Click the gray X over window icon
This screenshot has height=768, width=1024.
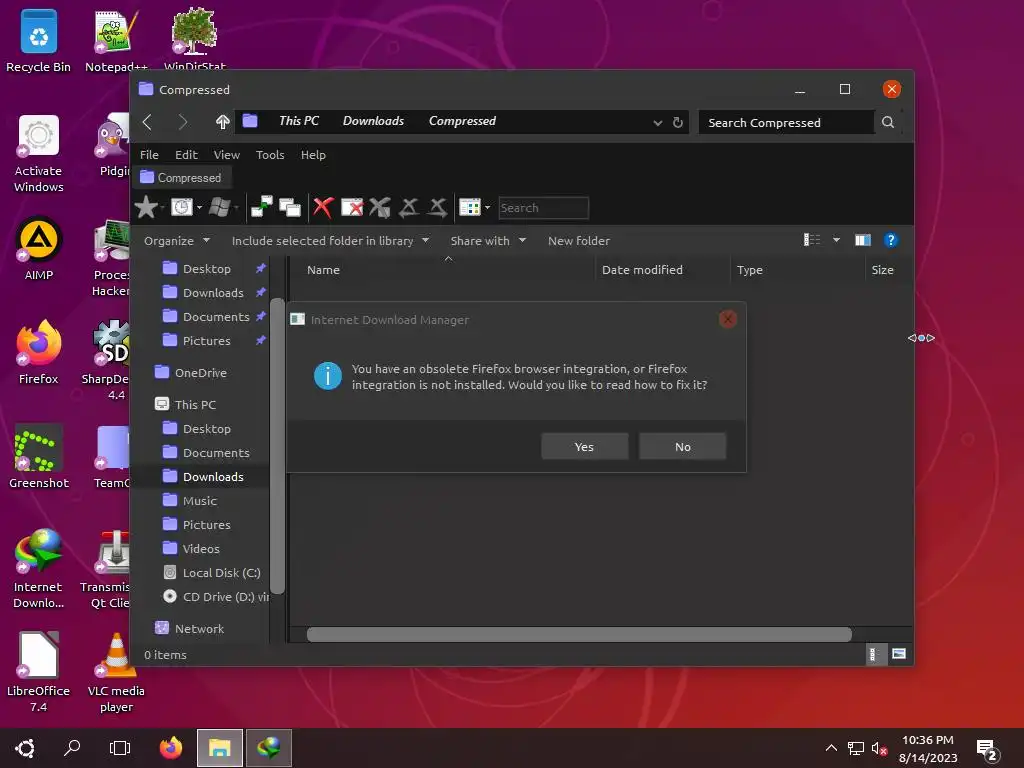[380, 207]
